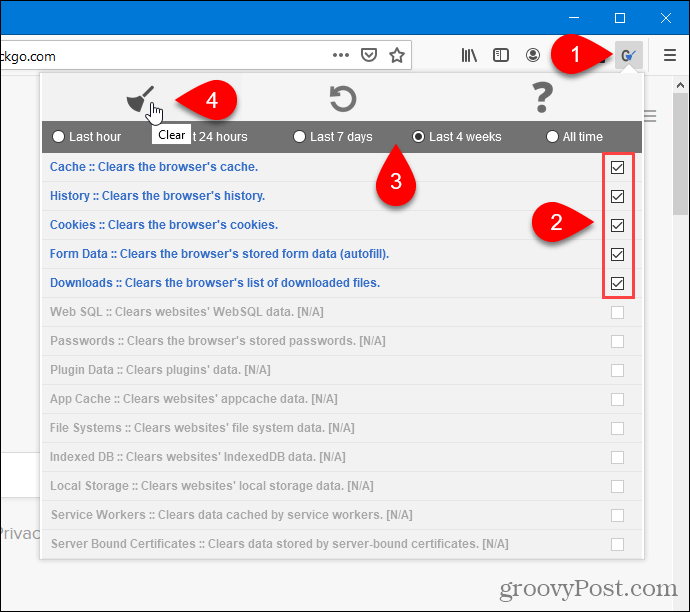
Task: Uncheck the Form Data checkbox
Action: pyautogui.click(x=617, y=254)
